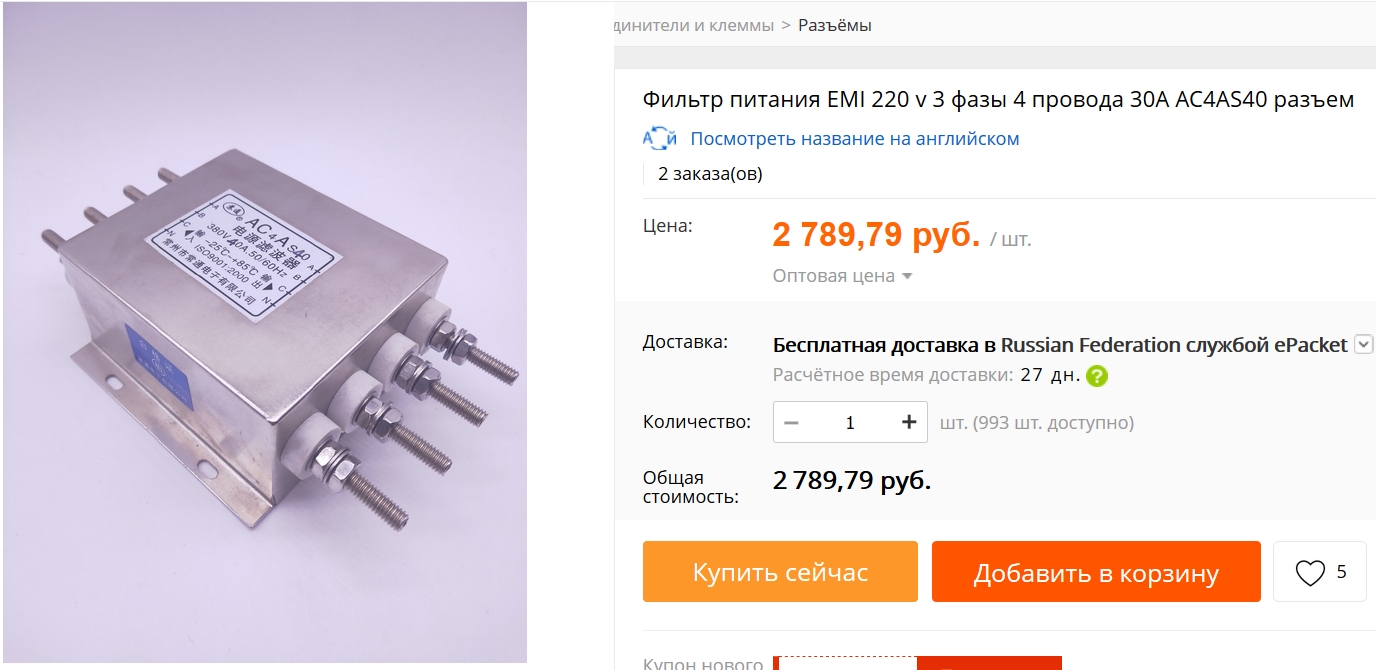Image resolution: width=1376 pixels, height=670 pixels.
Task: Click the Добавить в корзину button
Action: (1096, 572)
